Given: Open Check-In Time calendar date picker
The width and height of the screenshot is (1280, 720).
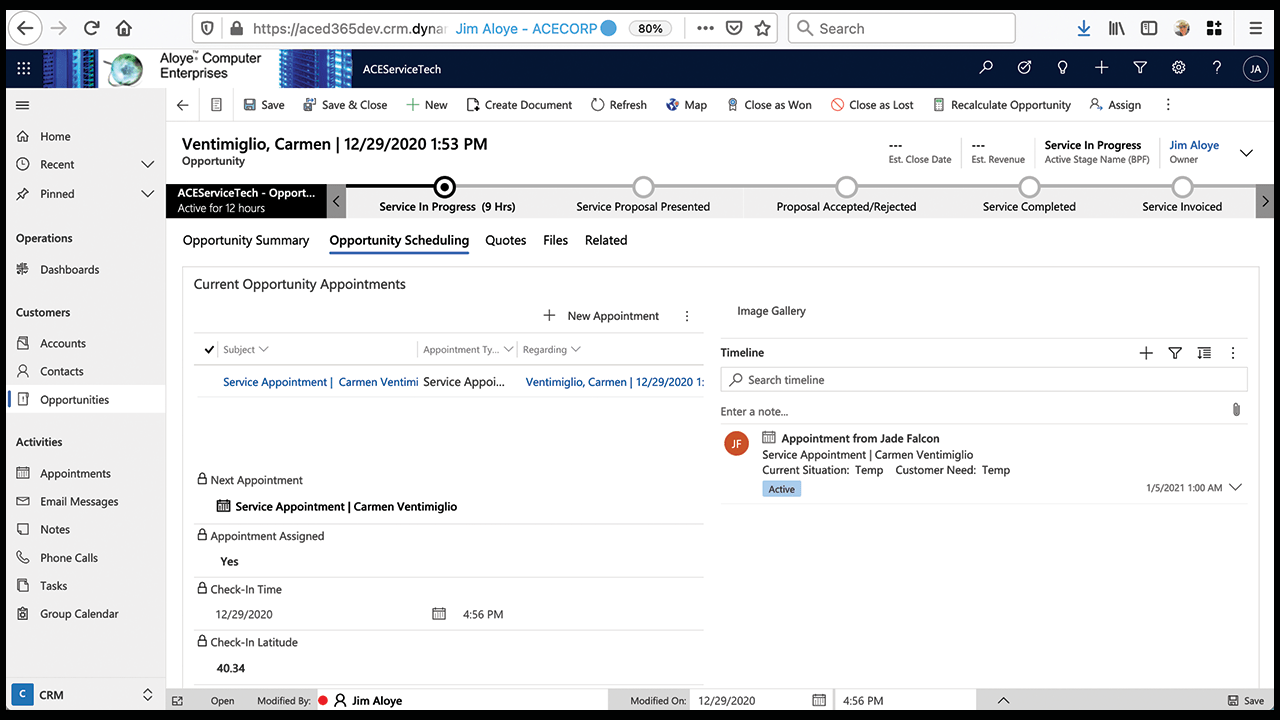Looking at the screenshot, I should (438, 614).
